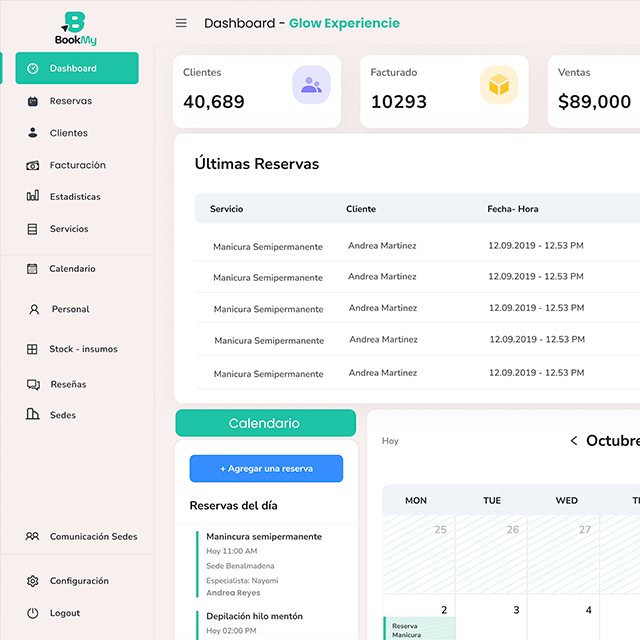
Task: Toggle the hamburger menu icon
Action: [x=181, y=23]
